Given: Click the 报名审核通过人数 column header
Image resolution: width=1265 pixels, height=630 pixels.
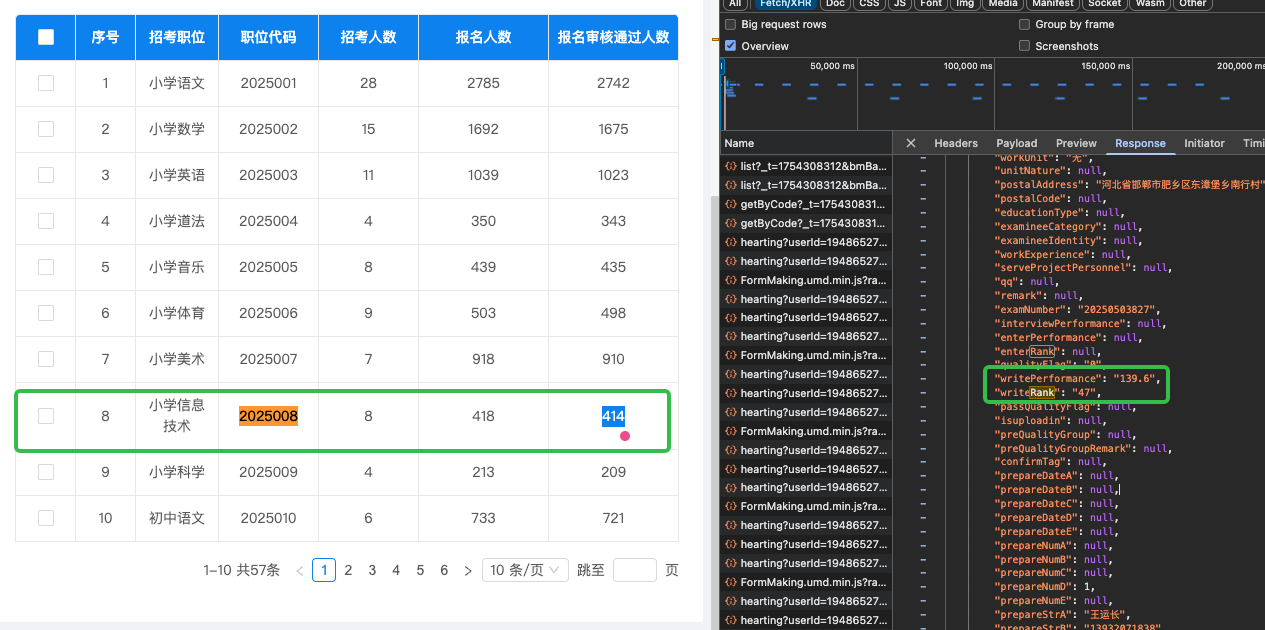Looking at the screenshot, I should point(613,38).
